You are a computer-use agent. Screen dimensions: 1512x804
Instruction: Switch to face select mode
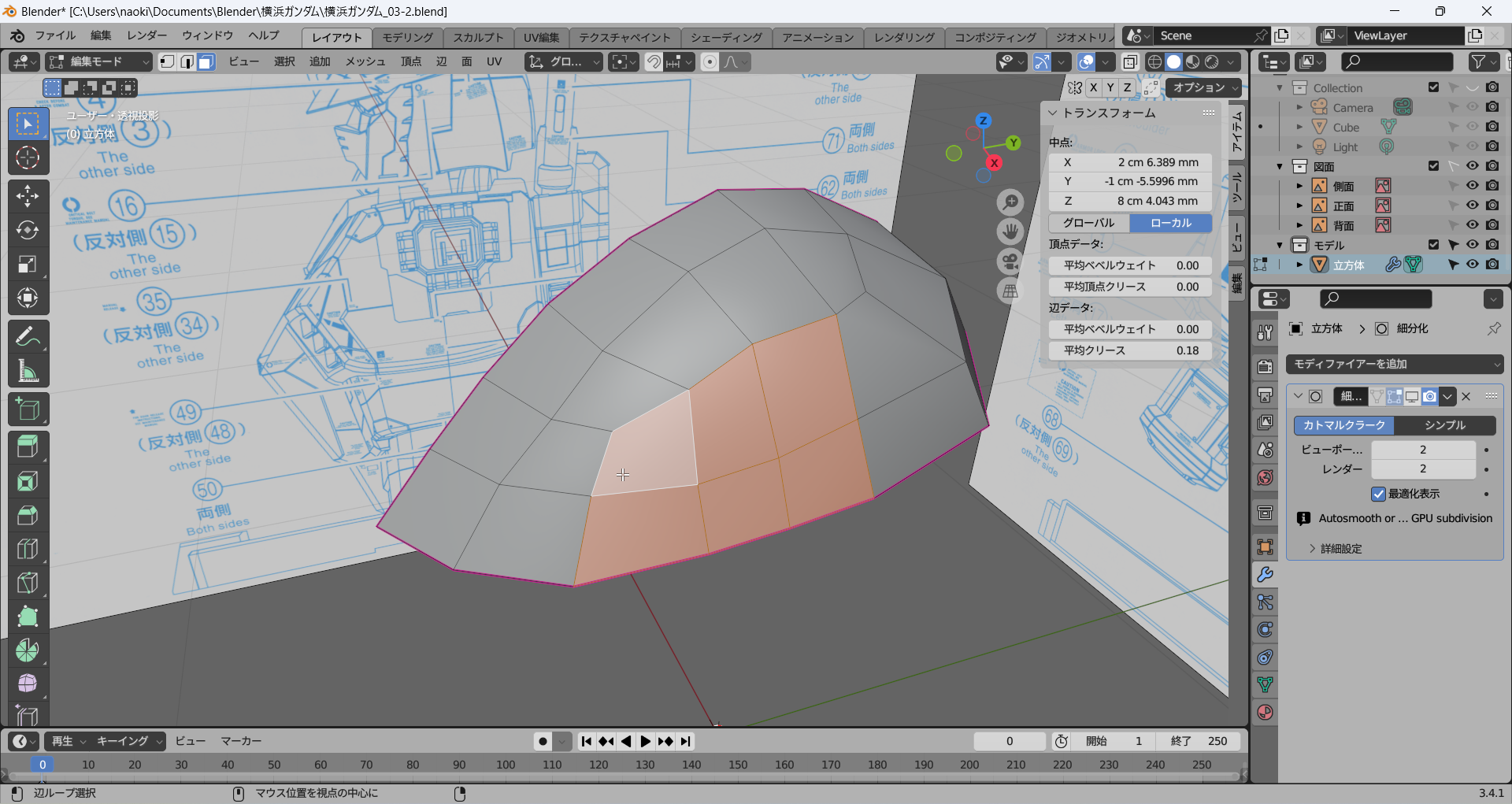(x=206, y=62)
